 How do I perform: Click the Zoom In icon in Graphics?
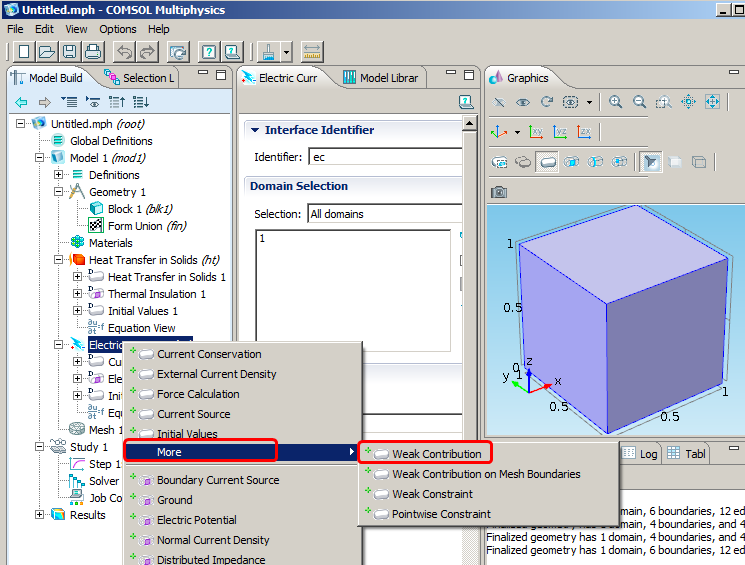(615, 102)
